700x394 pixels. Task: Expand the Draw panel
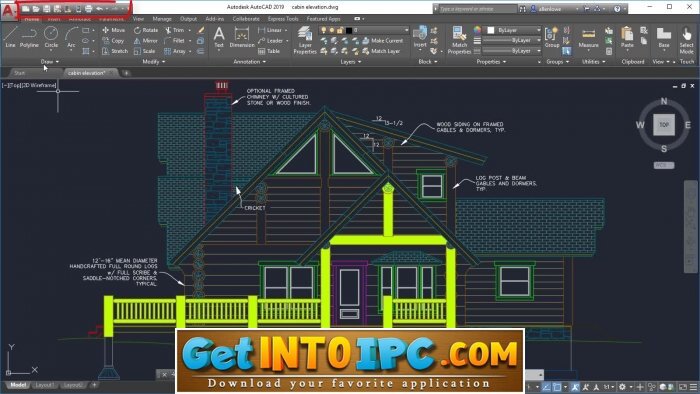[x=50, y=62]
